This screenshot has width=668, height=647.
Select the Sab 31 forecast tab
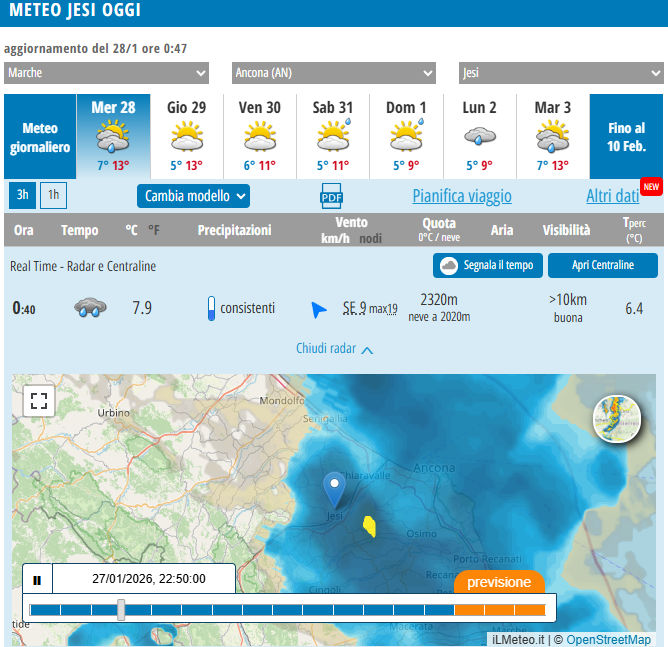point(333,136)
